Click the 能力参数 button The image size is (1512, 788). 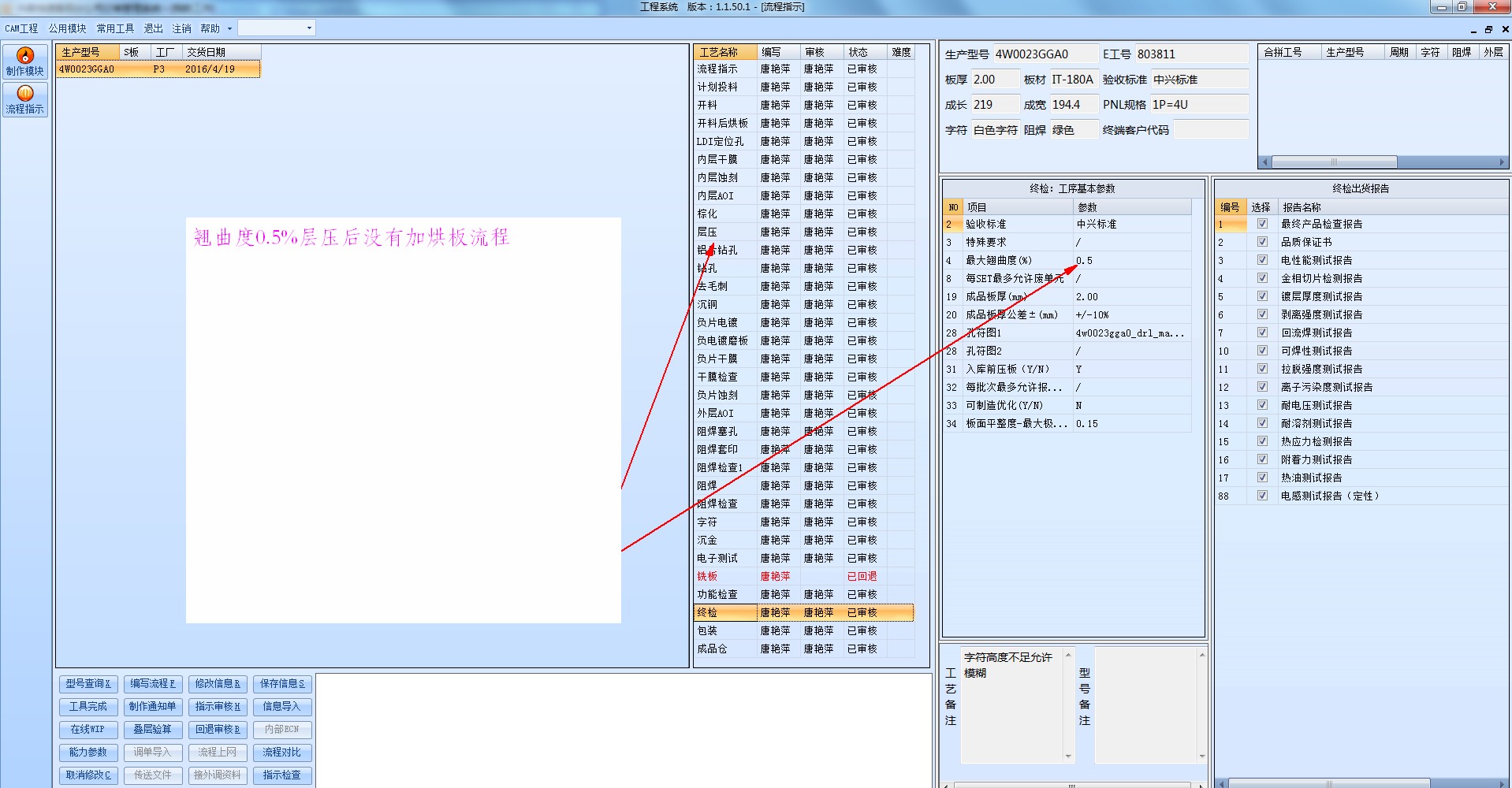(x=88, y=753)
